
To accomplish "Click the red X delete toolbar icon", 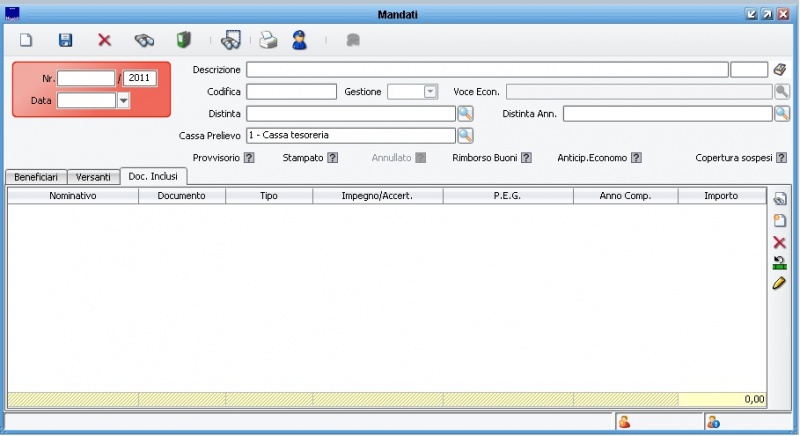I will pos(104,40).
